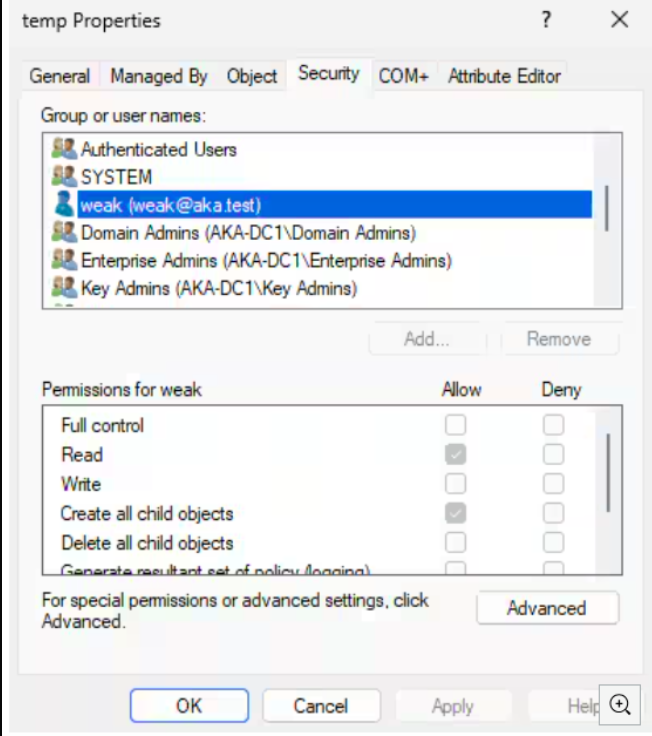Click the Cancel button
This screenshot has width=652, height=736.
click(x=321, y=705)
